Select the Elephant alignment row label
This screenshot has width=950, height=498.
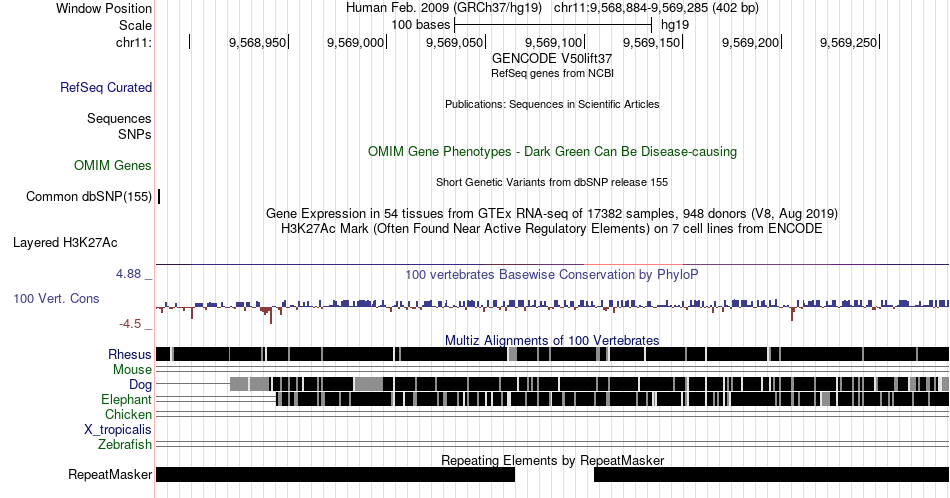pyautogui.click(x=126, y=399)
